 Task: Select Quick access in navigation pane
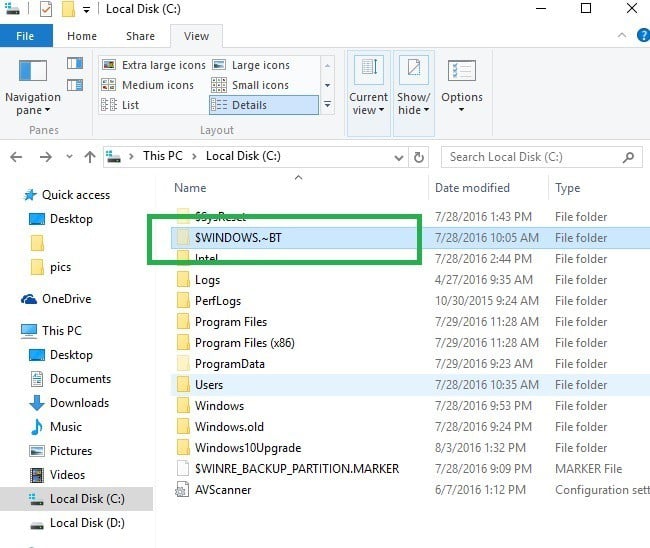click(67, 195)
